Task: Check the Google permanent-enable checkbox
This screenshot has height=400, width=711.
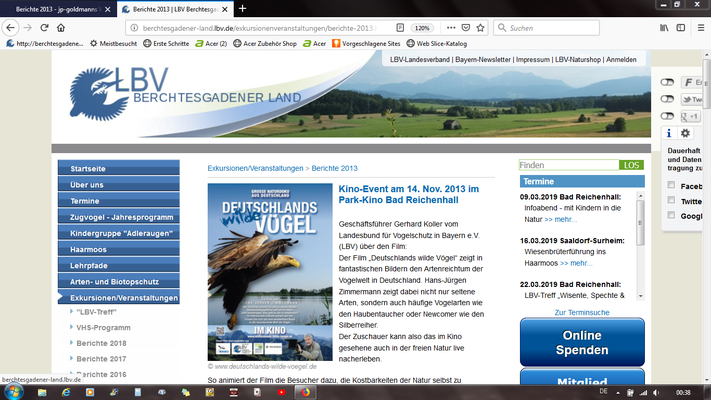Action: point(671,215)
